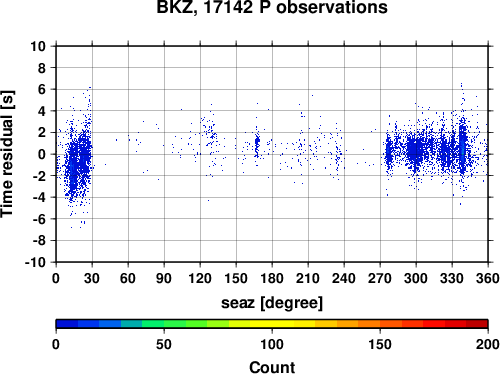Click the y-axis tick label 0
This screenshot has width=500, height=374.
[42, 154]
